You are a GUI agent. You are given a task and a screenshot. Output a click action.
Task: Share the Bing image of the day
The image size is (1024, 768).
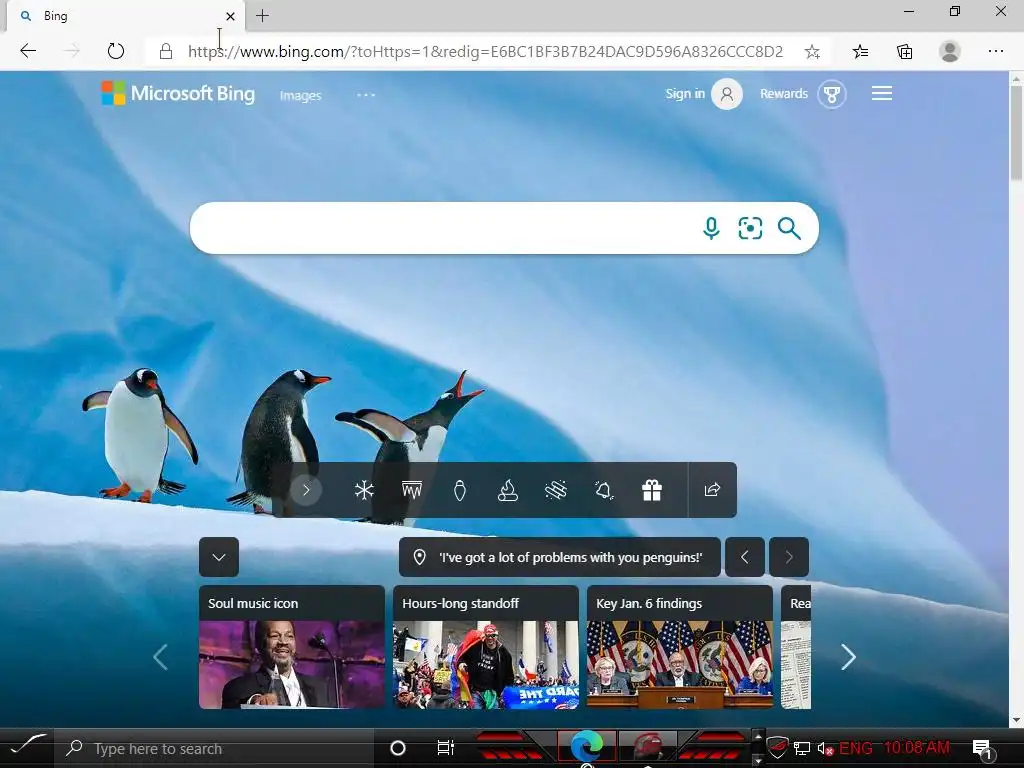click(712, 490)
